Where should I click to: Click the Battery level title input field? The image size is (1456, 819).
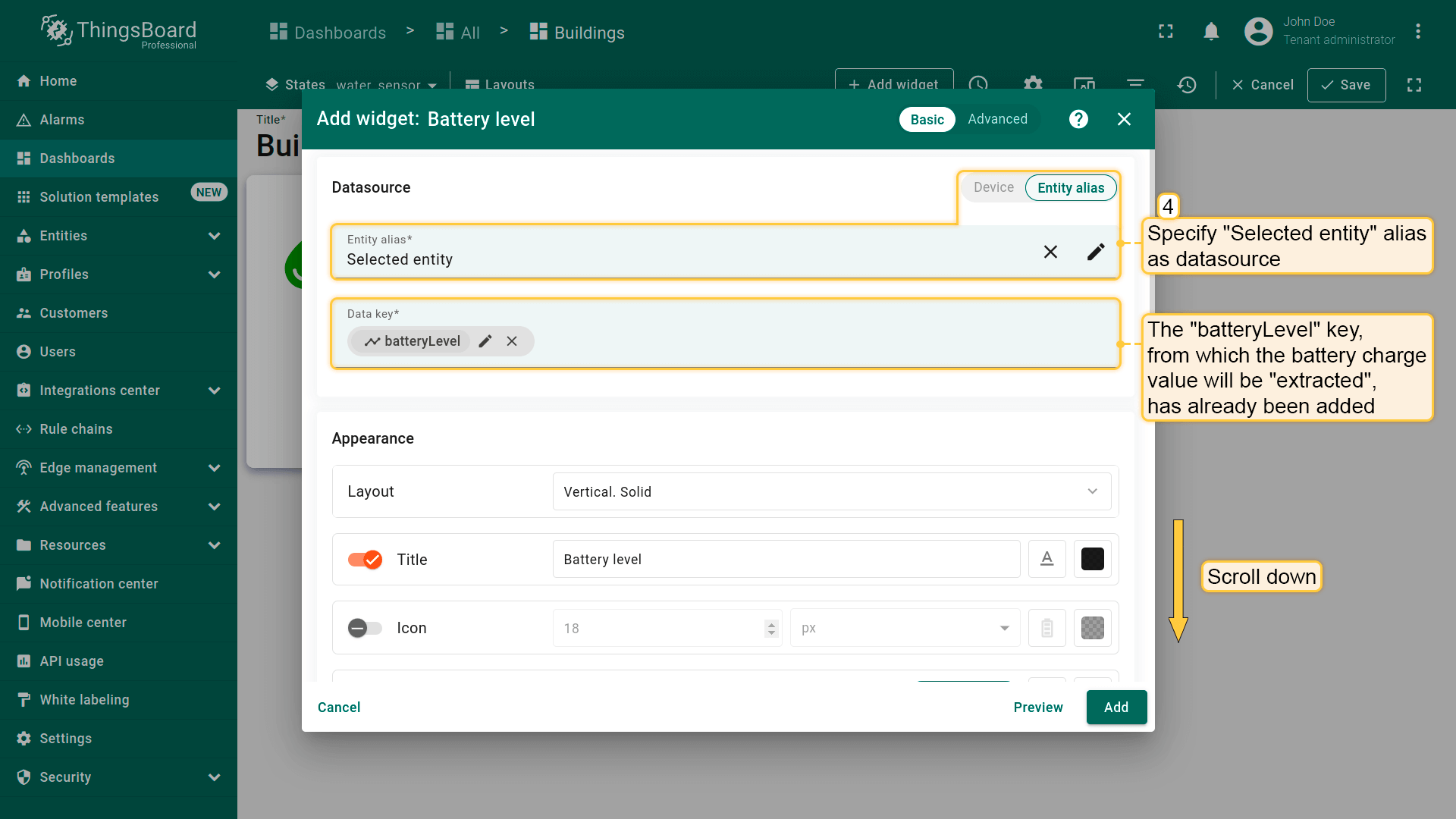coord(786,559)
